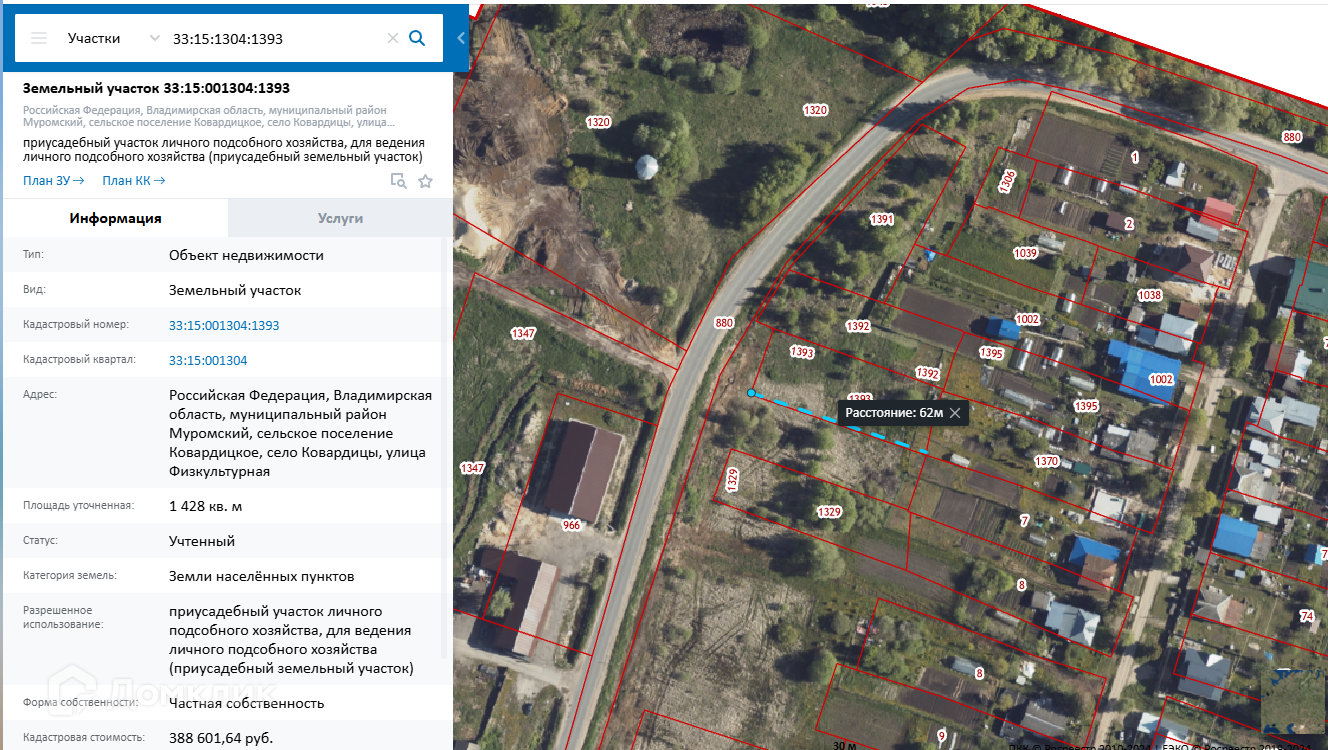This screenshot has width=1328, height=750.
Task: Click the label Категория земель:
Action: 70,575
